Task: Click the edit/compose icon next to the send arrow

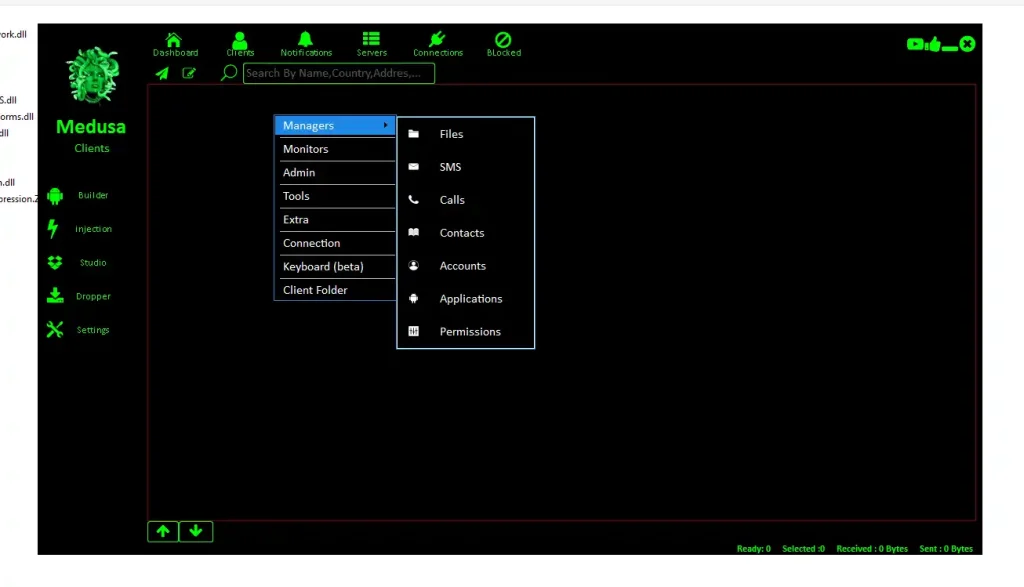Action: 189,73
